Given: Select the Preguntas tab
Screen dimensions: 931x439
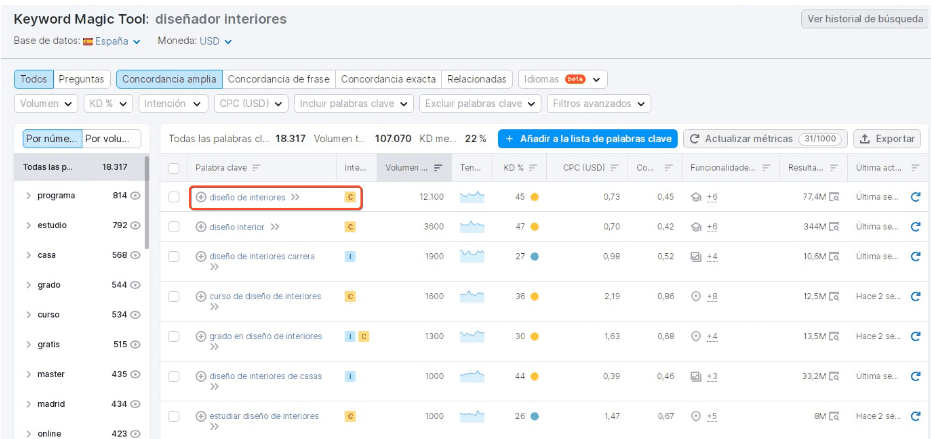Looking at the screenshot, I should [x=82, y=79].
